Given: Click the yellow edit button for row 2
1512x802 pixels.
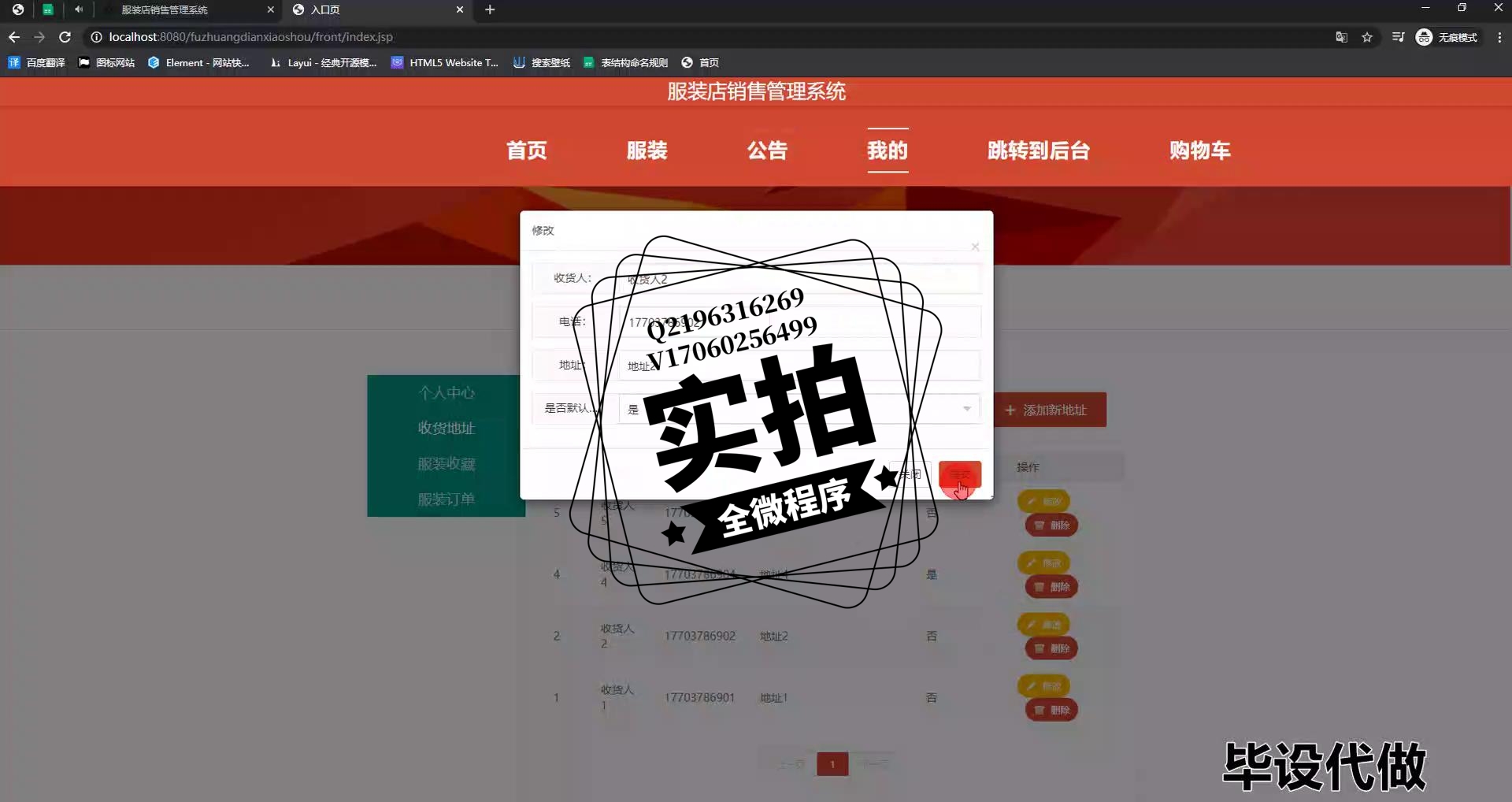Looking at the screenshot, I should [x=1043, y=624].
